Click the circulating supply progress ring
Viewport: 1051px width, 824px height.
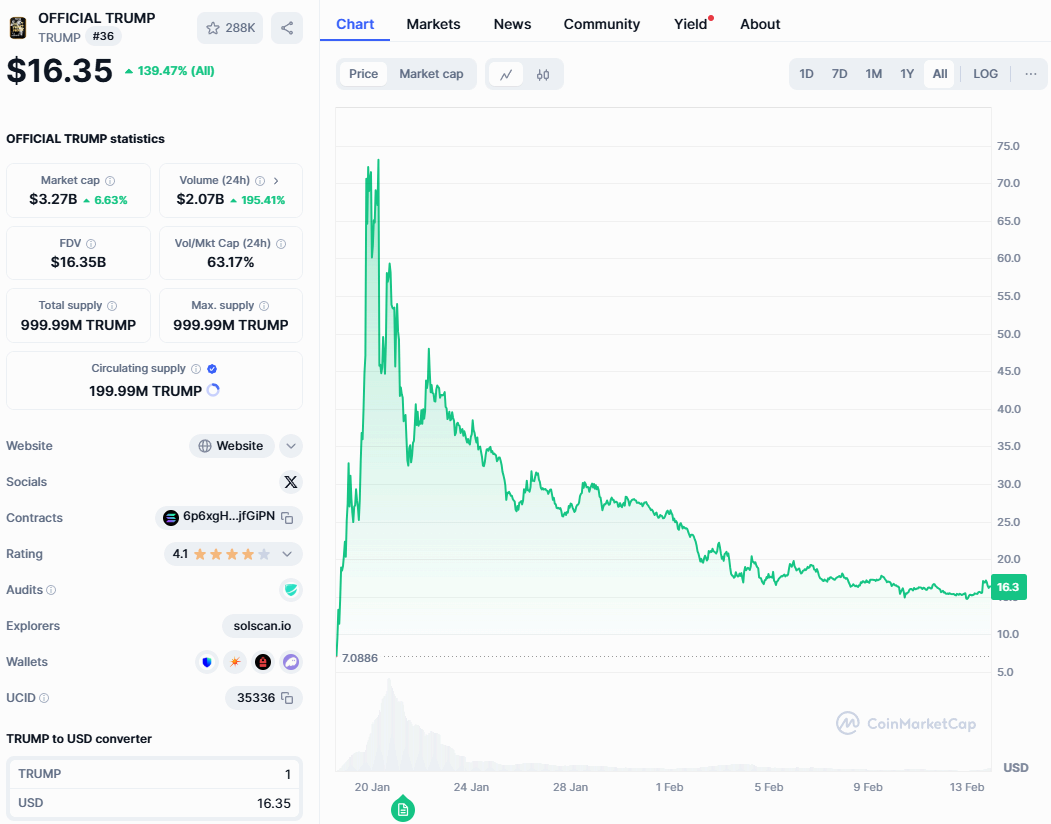(213, 390)
